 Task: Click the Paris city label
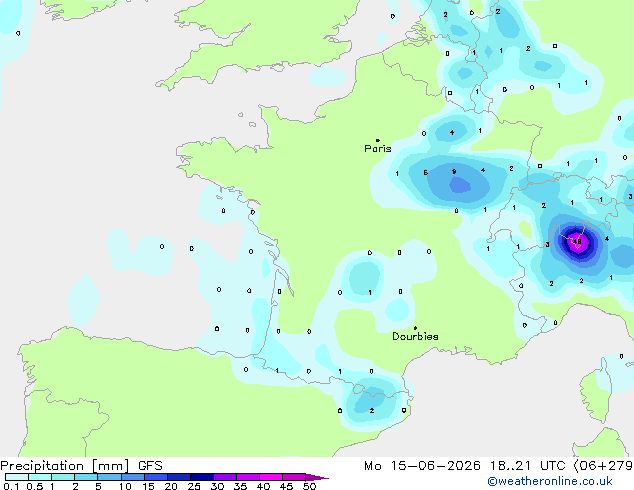[378, 148]
